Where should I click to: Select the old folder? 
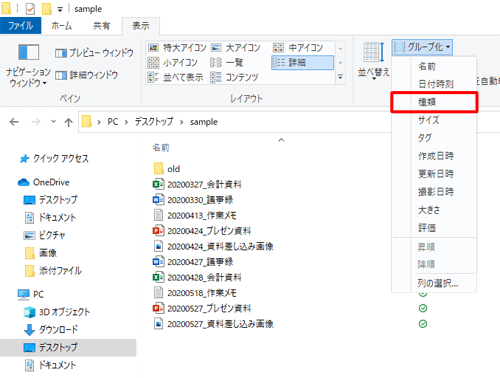click(x=167, y=169)
